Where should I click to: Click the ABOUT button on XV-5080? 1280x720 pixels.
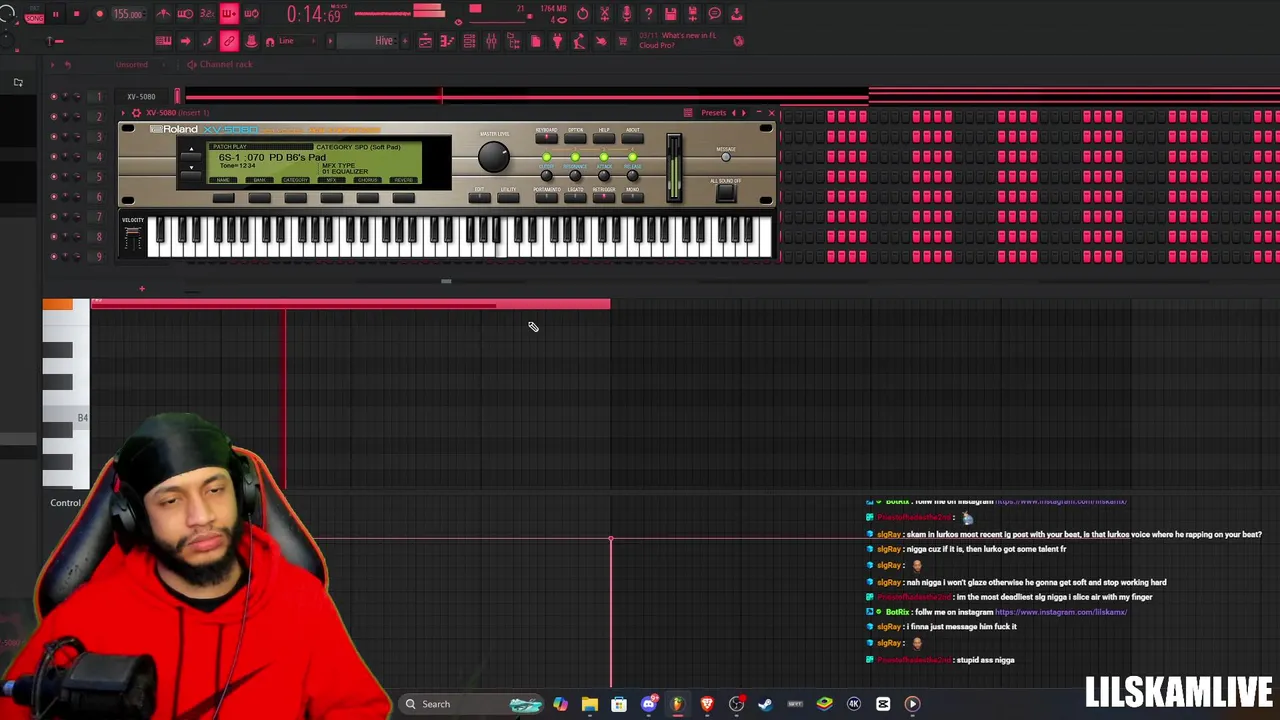632,138
